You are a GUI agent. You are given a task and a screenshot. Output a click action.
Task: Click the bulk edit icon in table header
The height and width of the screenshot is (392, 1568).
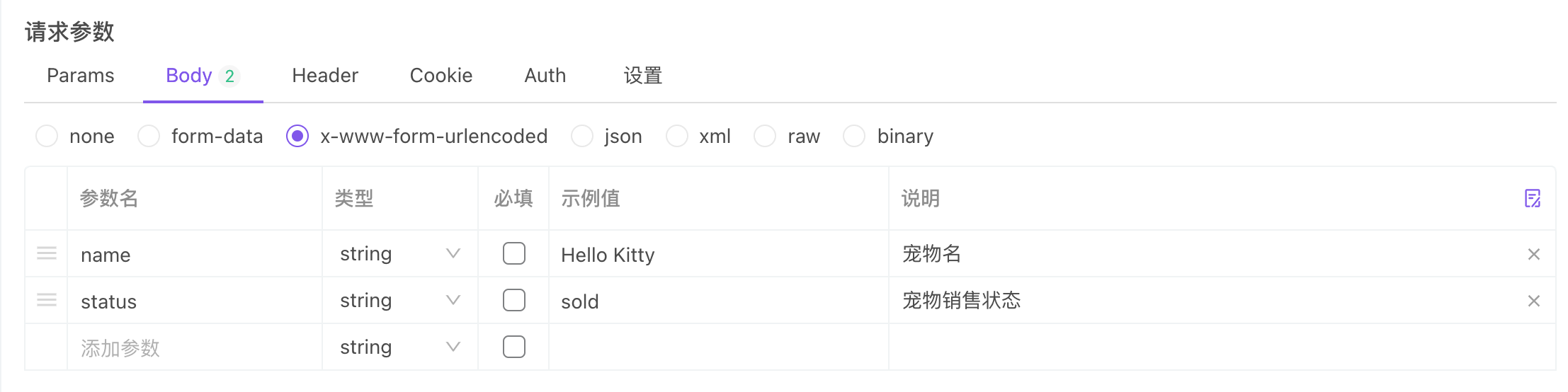coord(1533,198)
